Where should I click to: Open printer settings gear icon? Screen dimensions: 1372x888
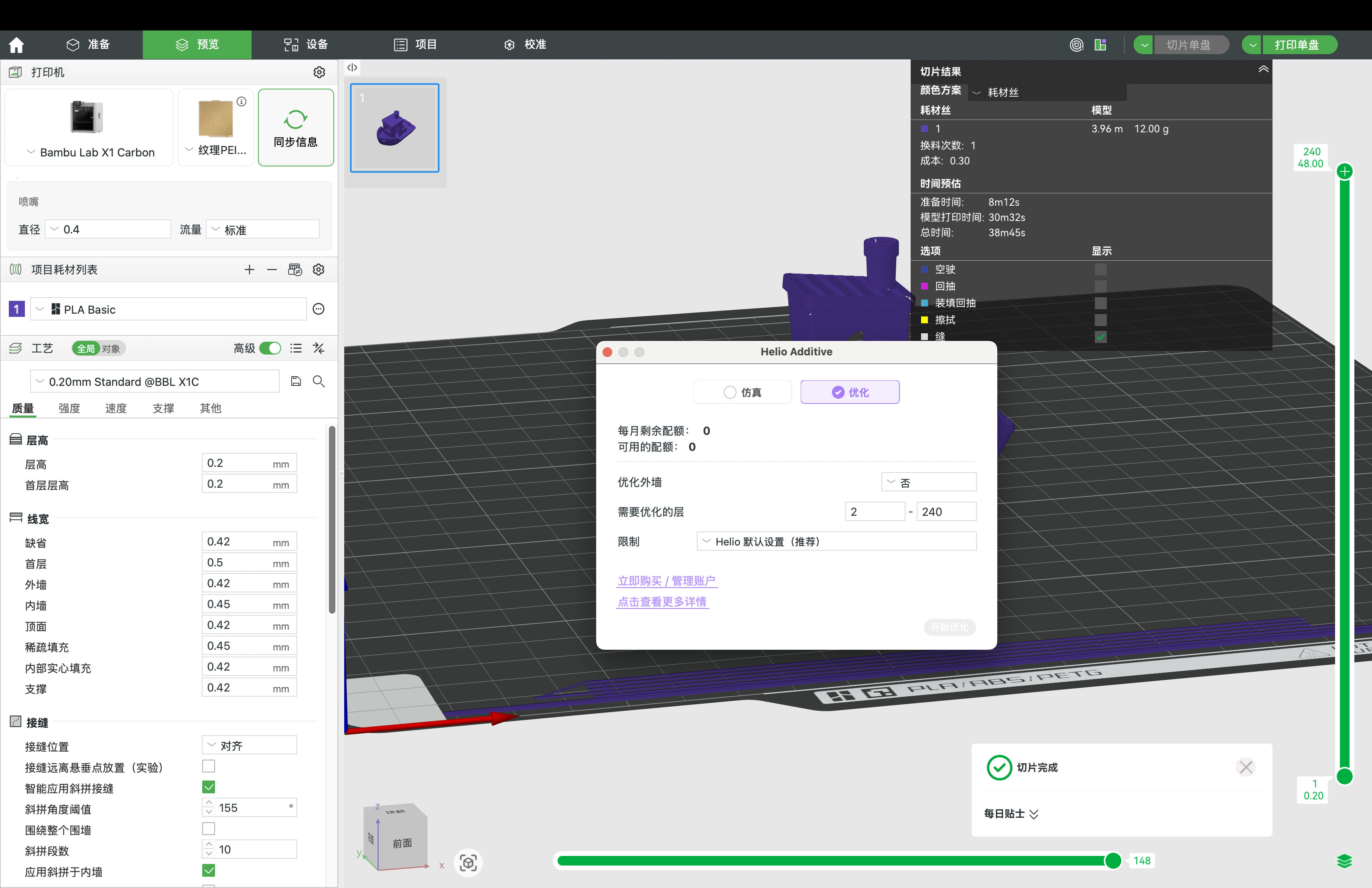pyautogui.click(x=319, y=72)
